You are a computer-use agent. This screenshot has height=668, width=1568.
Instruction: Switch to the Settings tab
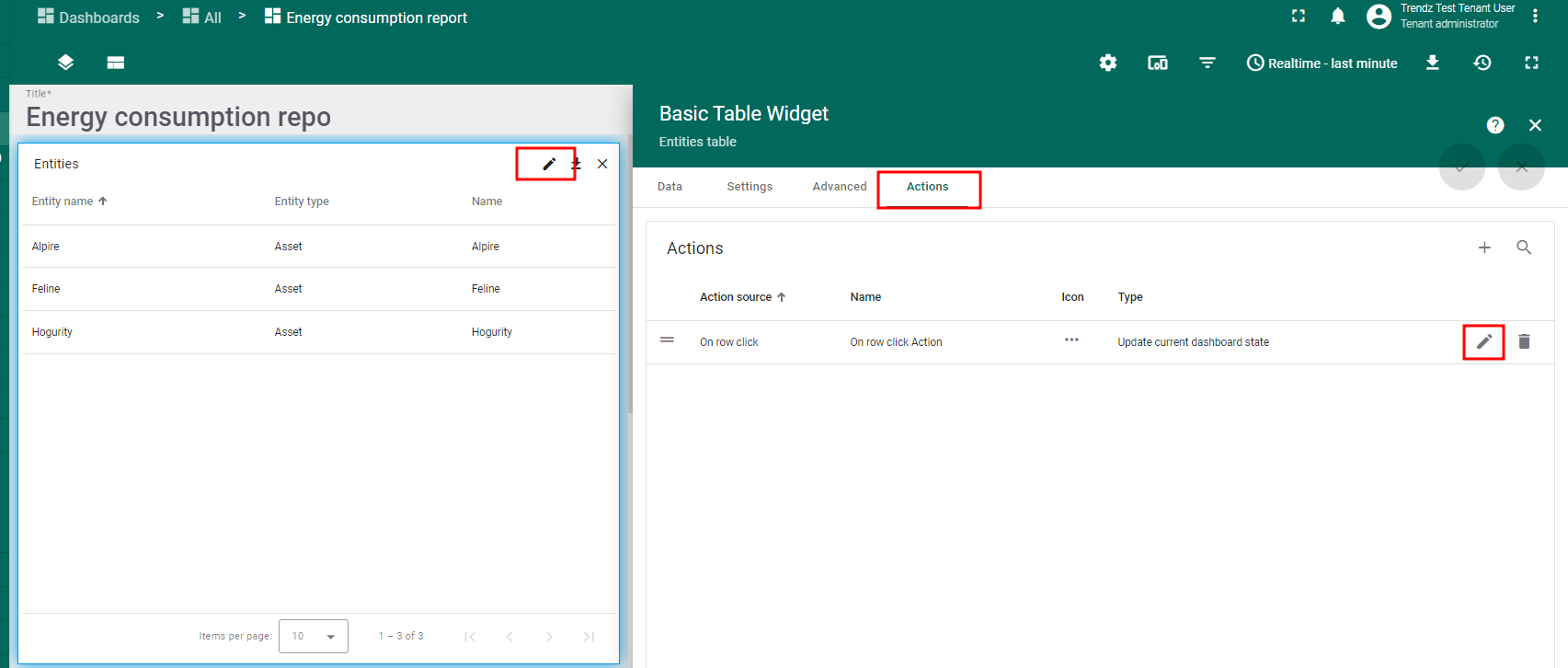(750, 187)
